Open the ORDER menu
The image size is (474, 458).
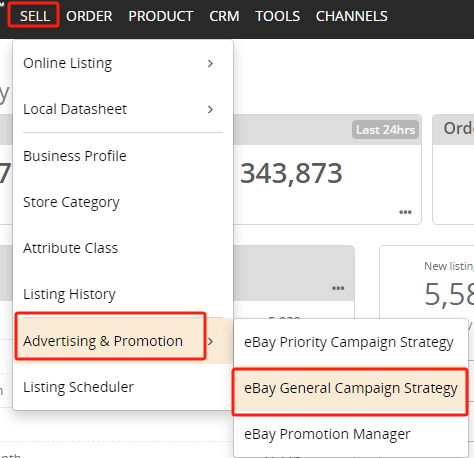pos(89,16)
